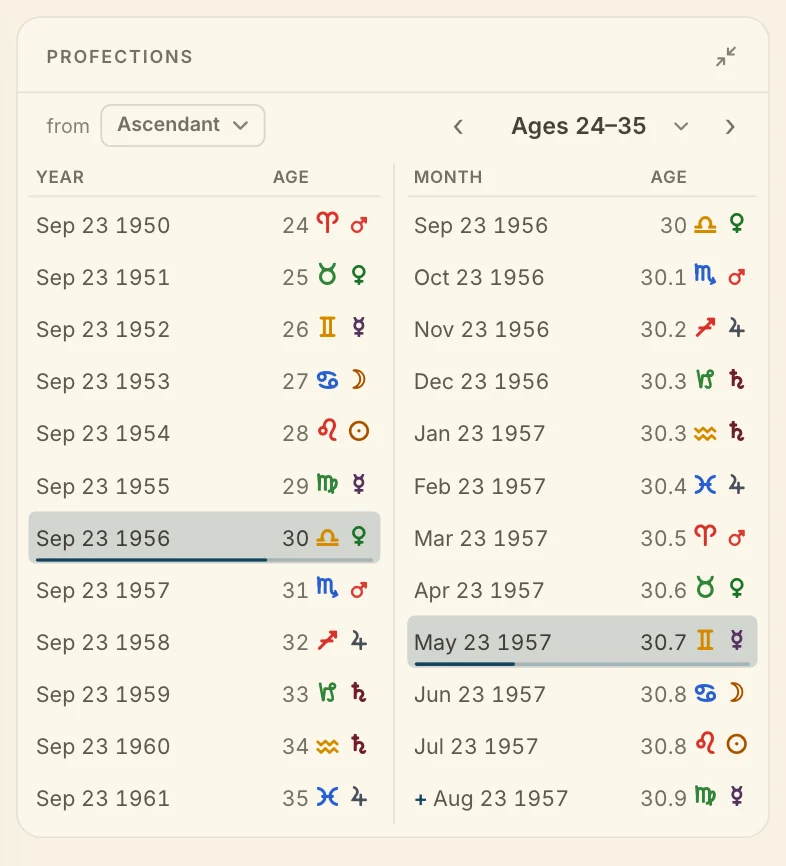The height and width of the screenshot is (866, 786).
Task: Click the Cancer glyph at age 27
Action: 328,380
